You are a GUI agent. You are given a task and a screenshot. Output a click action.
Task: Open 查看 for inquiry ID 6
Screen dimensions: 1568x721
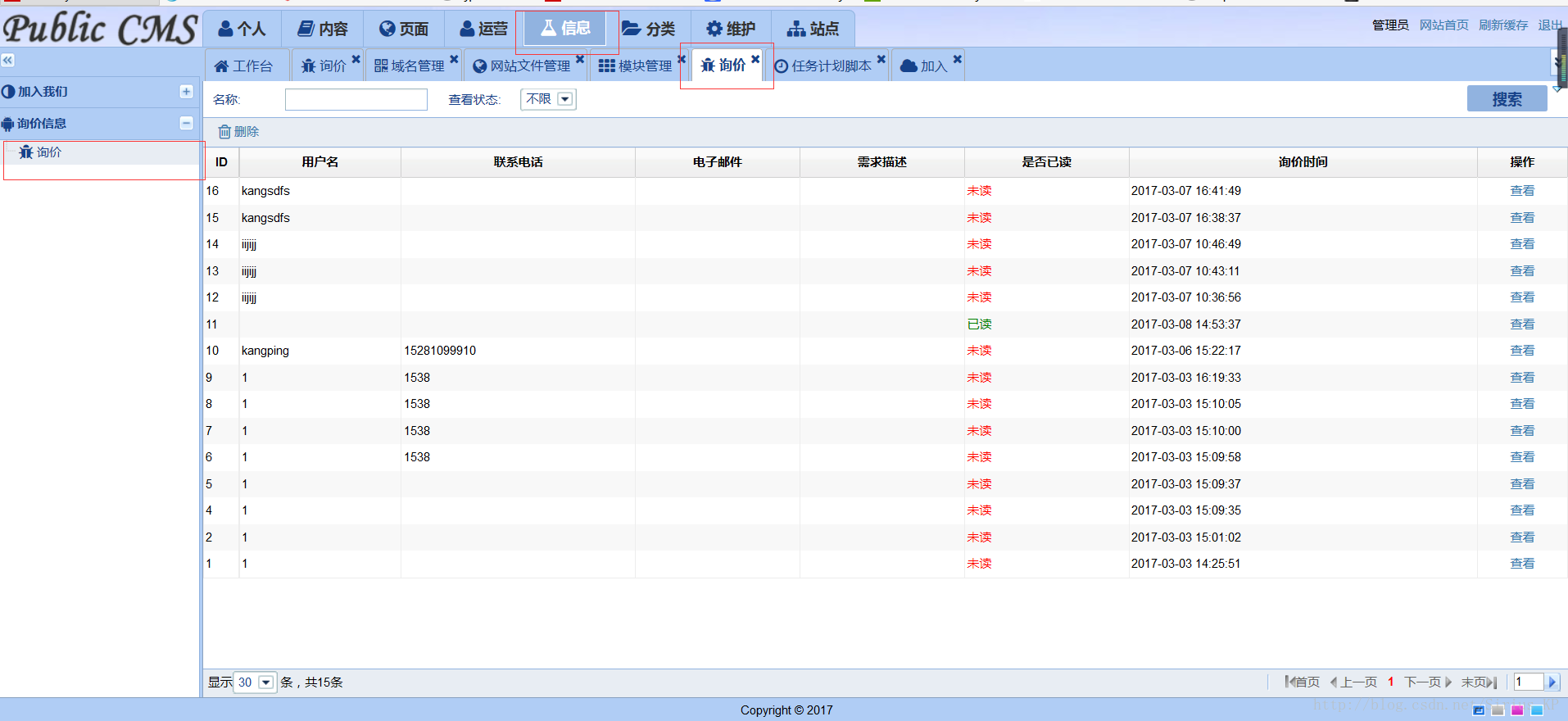point(1522,457)
